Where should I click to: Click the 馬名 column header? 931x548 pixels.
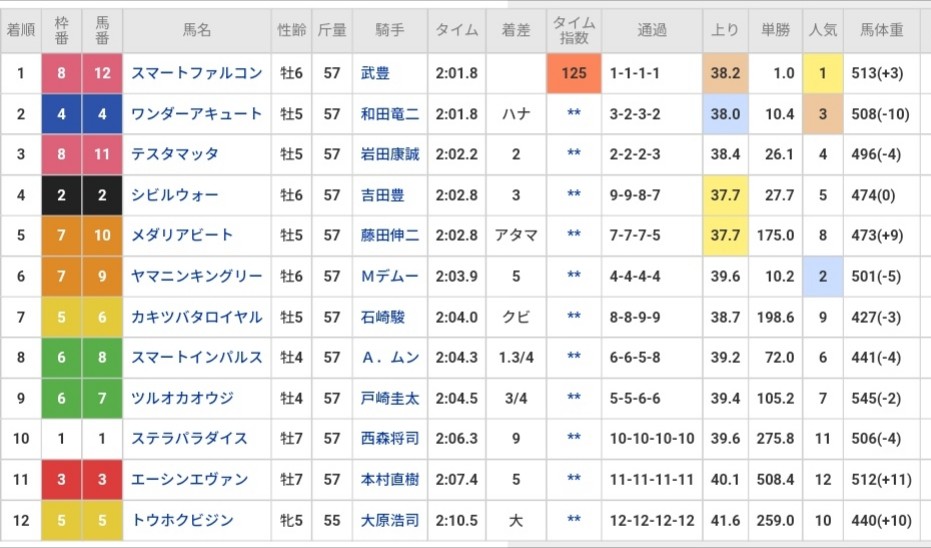(x=197, y=31)
